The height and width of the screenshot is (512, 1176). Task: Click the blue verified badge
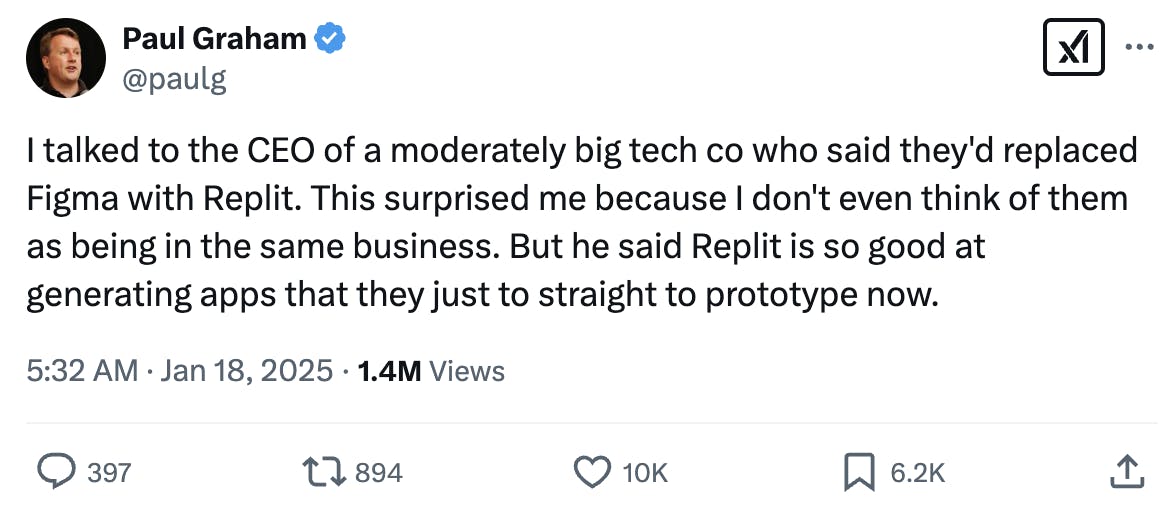coord(330,39)
